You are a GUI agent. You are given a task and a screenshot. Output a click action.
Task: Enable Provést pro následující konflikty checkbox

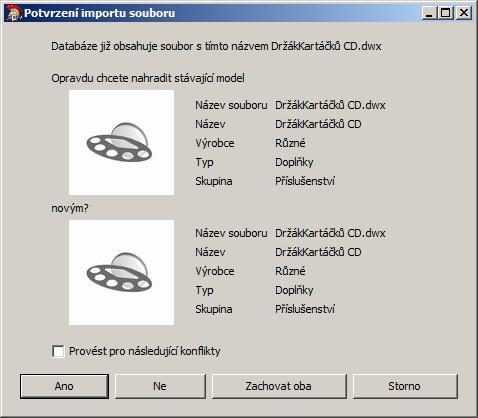pos(58,351)
